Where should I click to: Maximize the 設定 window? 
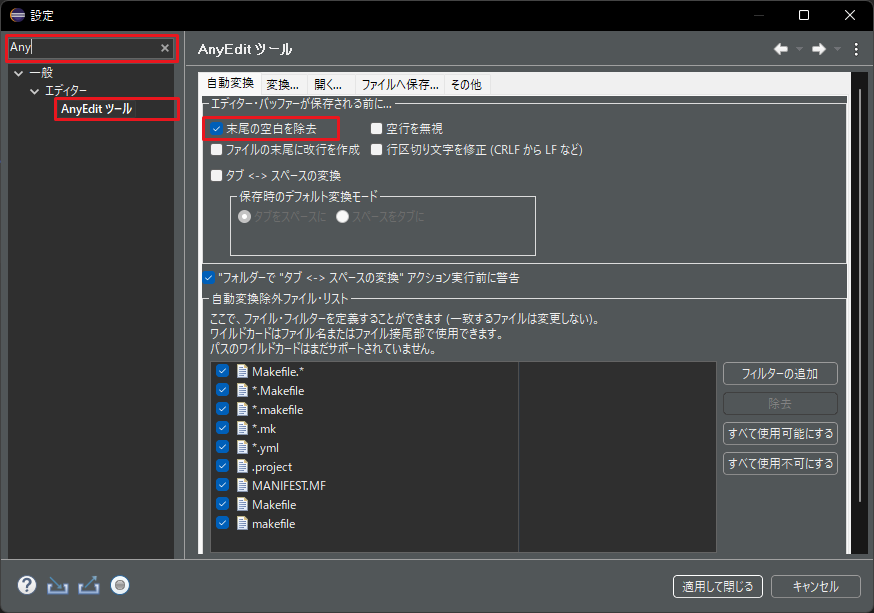(x=804, y=15)
